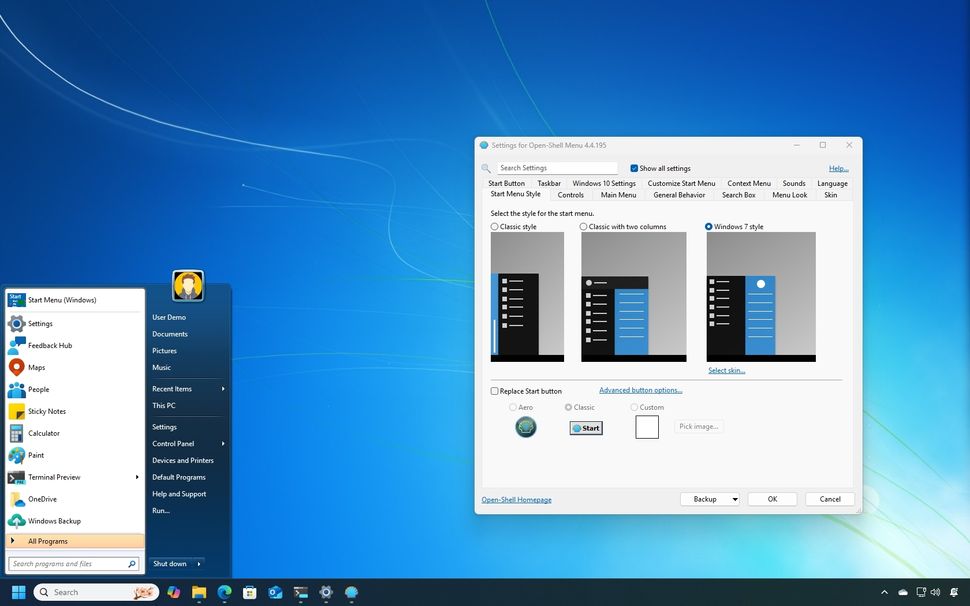Image resolution: width=970 pixels, height=606 pixels.
Task: Enable the Replace Start button checkbox
Action: click(x=494, y=391)
